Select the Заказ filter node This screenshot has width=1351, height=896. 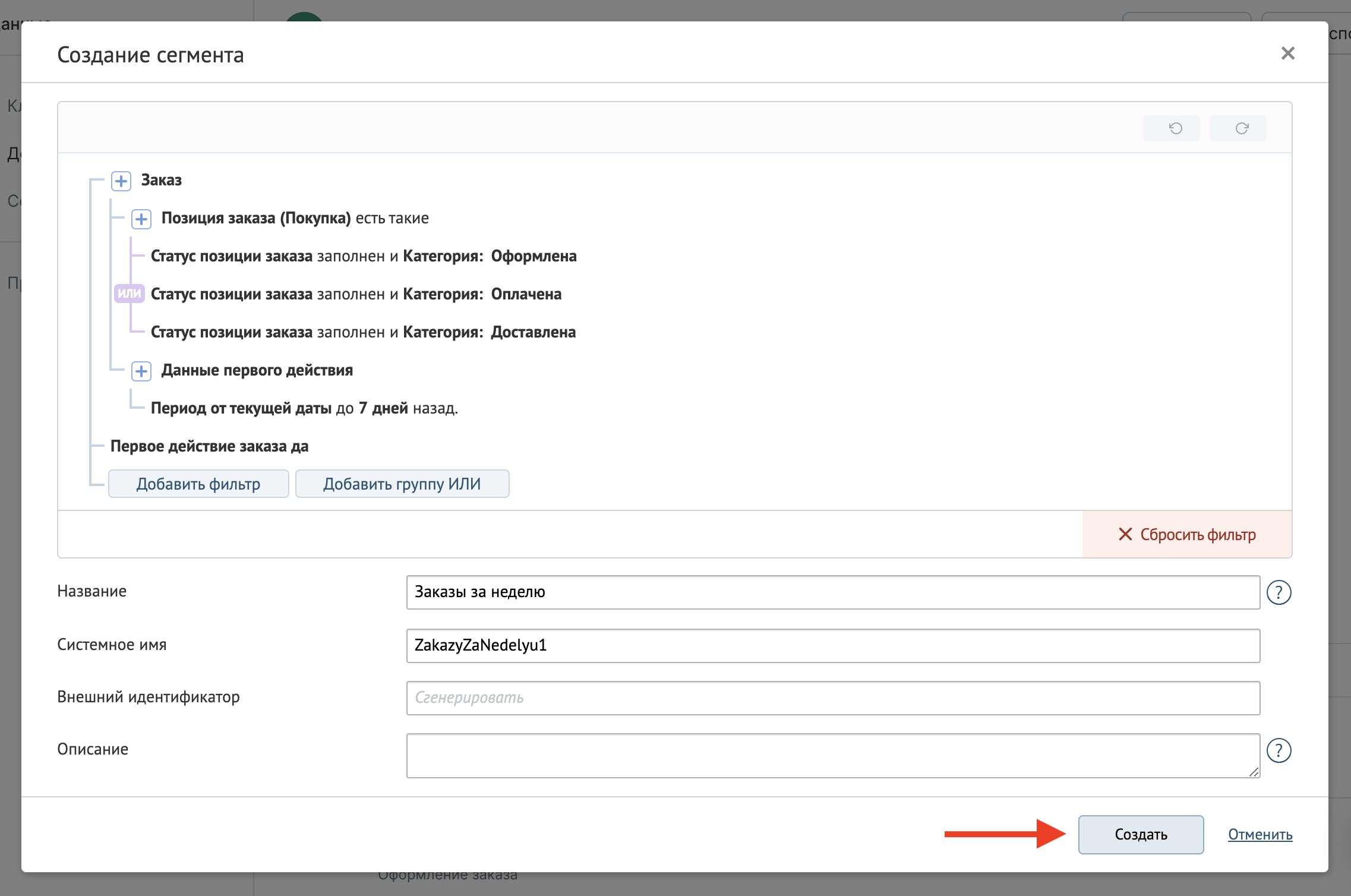pos(161,180)
